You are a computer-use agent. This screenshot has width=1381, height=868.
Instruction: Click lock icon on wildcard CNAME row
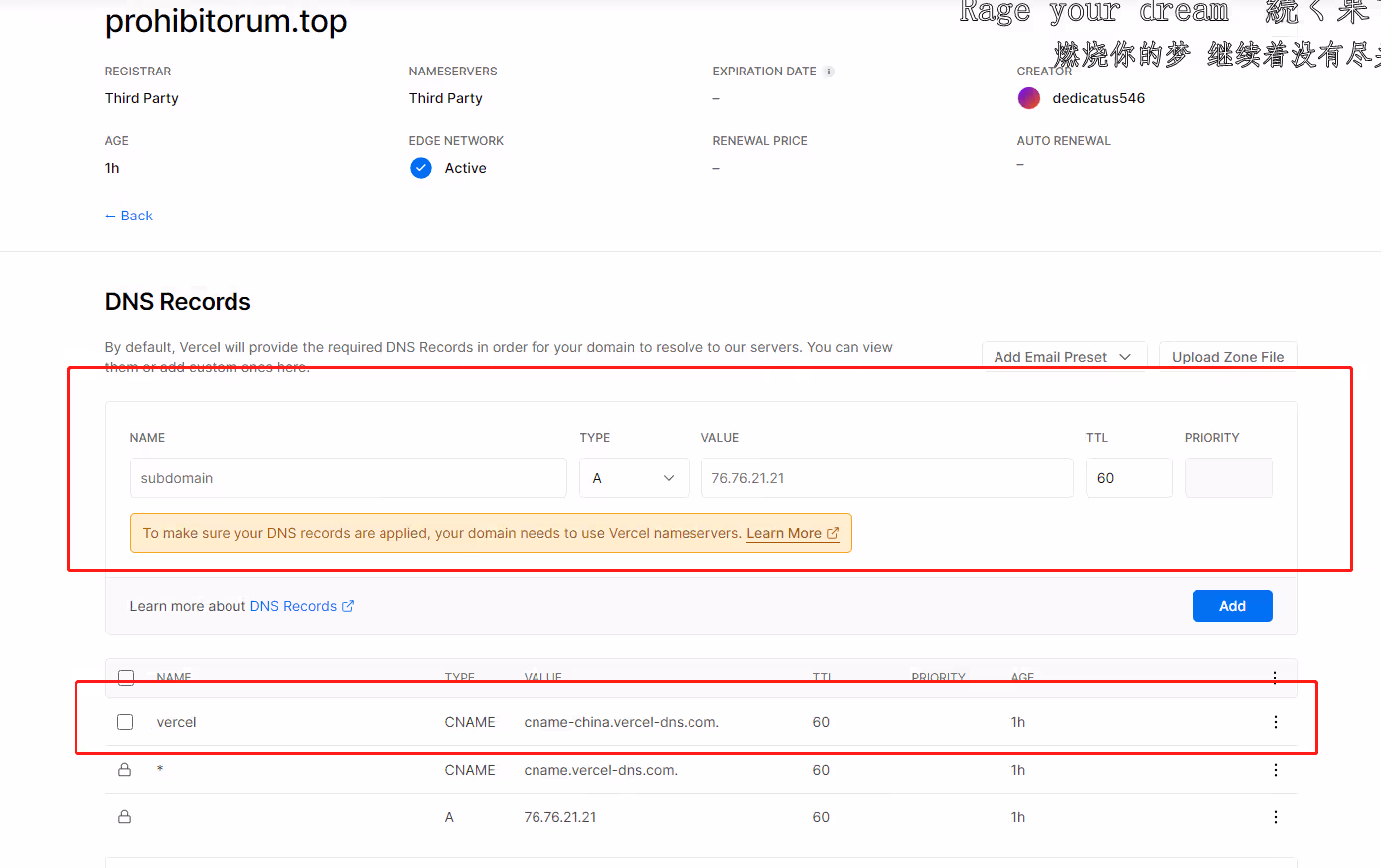[125, 770]
